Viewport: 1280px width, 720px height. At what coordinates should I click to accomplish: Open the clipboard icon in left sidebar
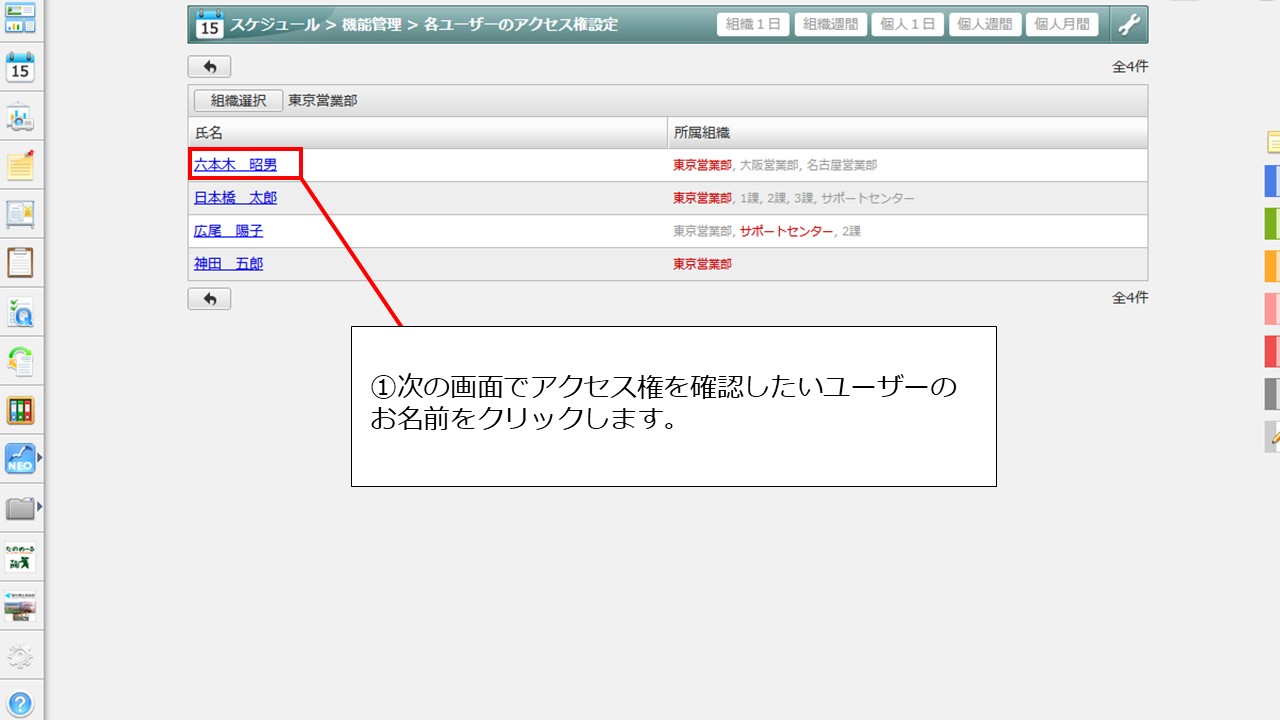click(20, 262)
